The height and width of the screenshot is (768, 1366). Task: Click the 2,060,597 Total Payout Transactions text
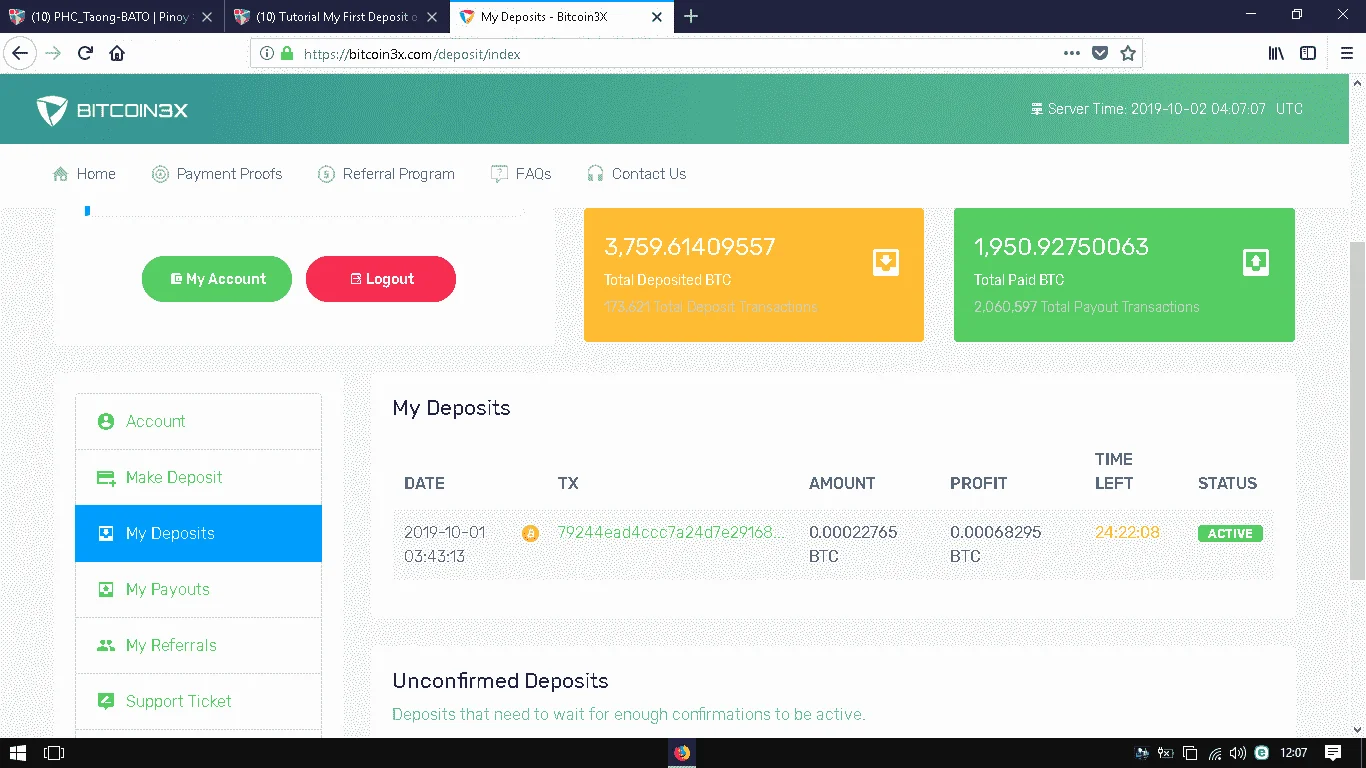pyautogui.click(x=1087, y=307)
